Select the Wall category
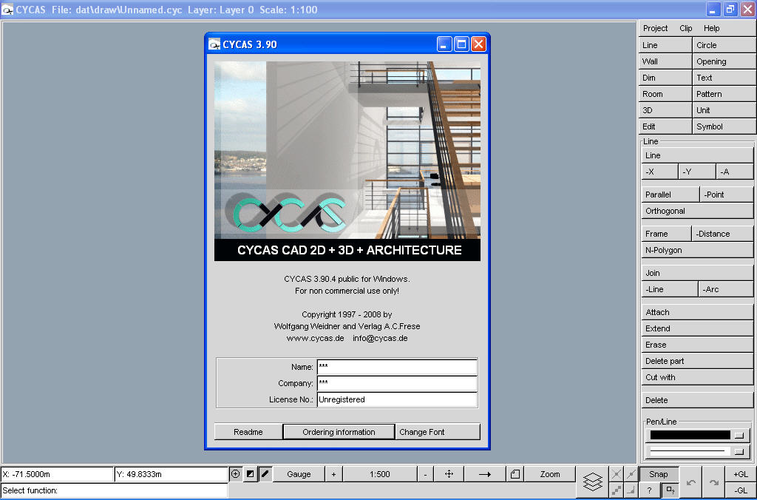 (x=665, y=61)
